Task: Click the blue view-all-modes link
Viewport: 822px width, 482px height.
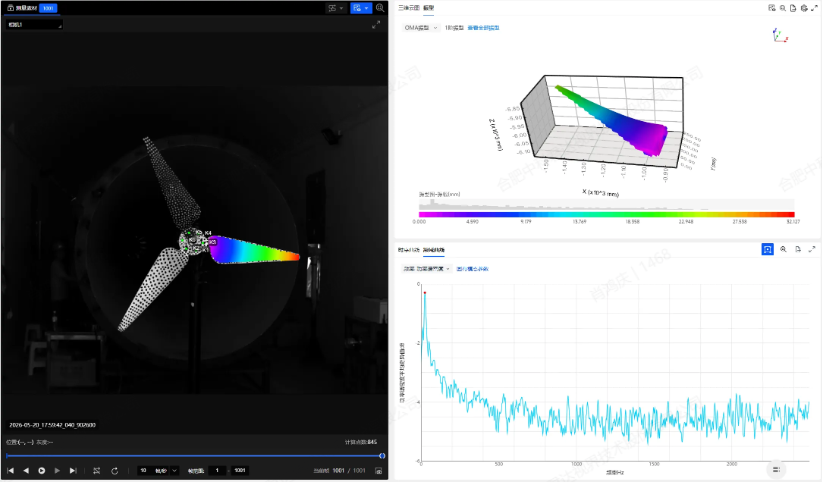Action: click(483, 28)
